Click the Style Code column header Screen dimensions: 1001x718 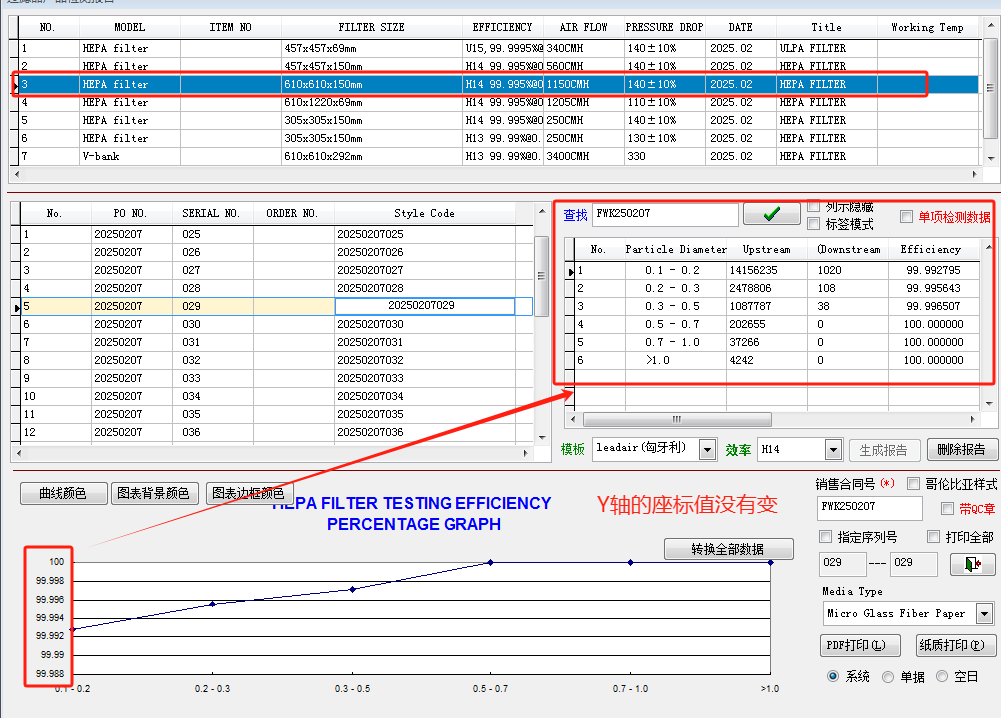(425, 213)
